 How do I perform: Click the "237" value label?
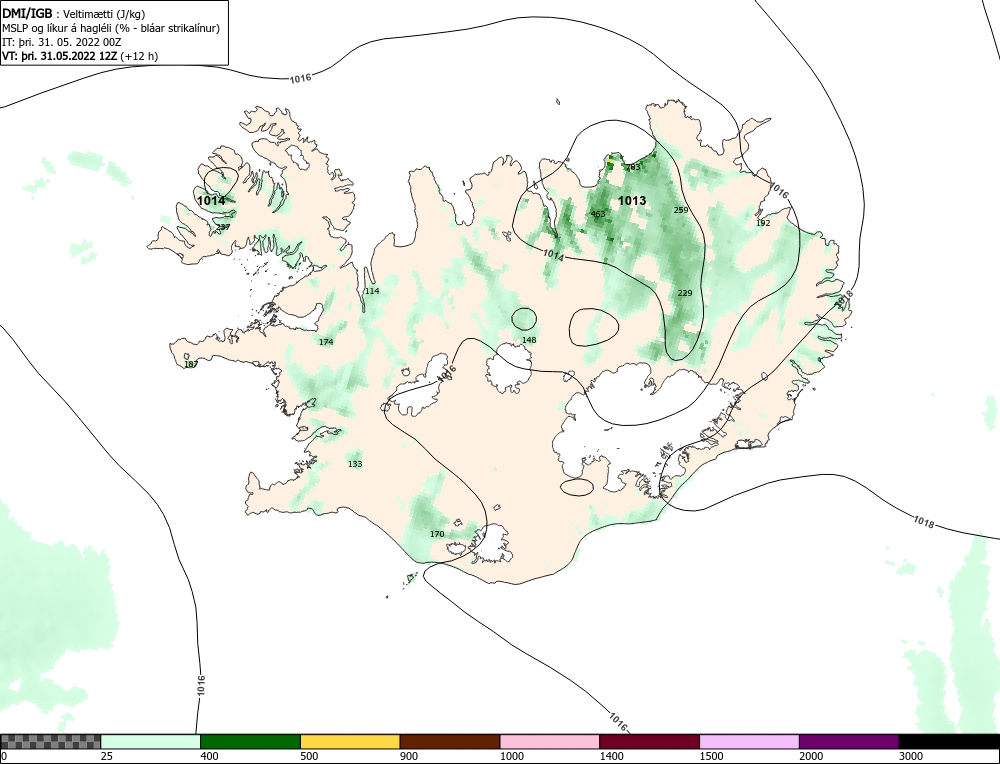tap(223, 227)
